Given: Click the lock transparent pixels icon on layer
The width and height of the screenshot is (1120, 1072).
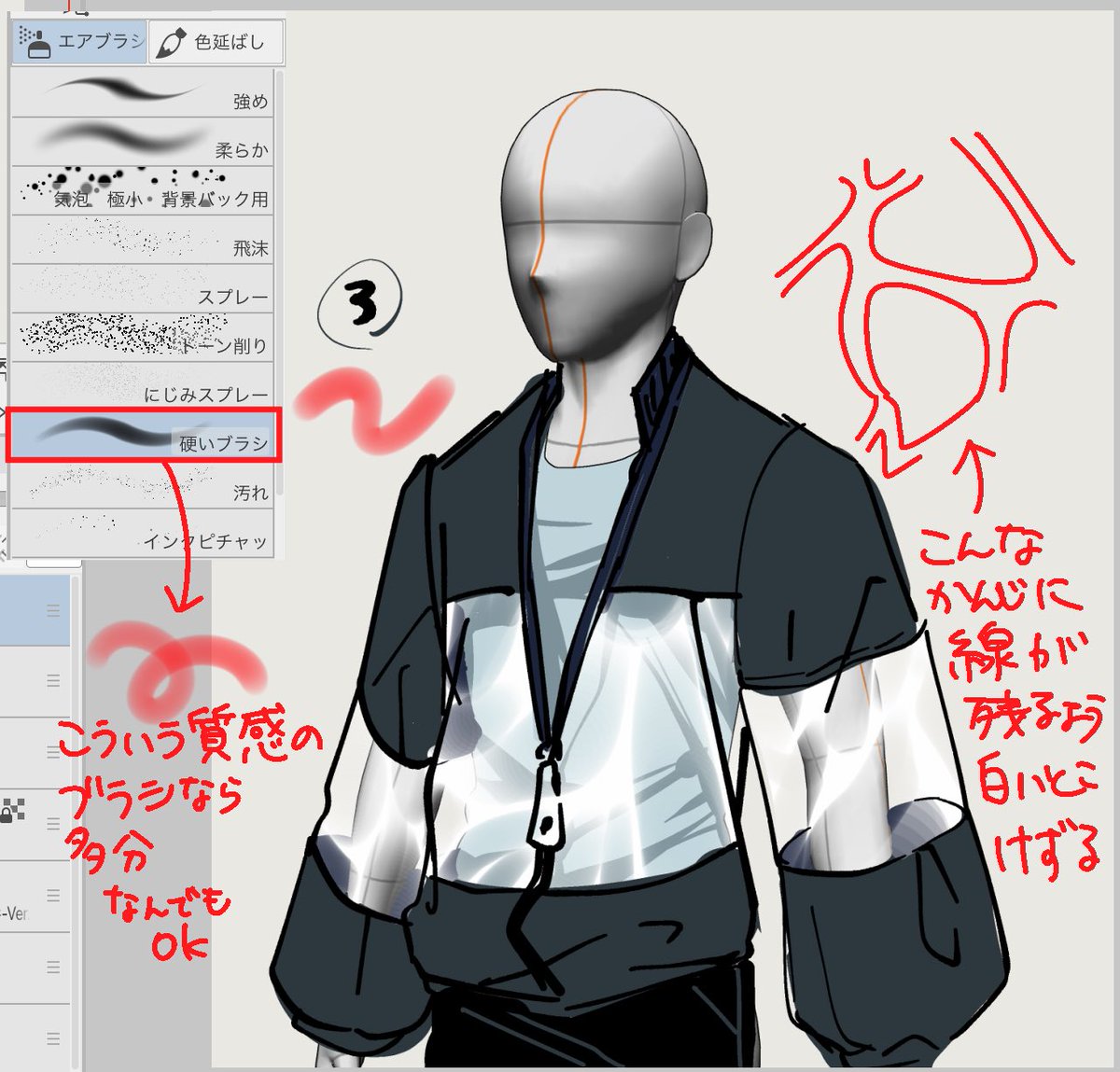Looking at the screenshot, I should click(x=13, y=810).
